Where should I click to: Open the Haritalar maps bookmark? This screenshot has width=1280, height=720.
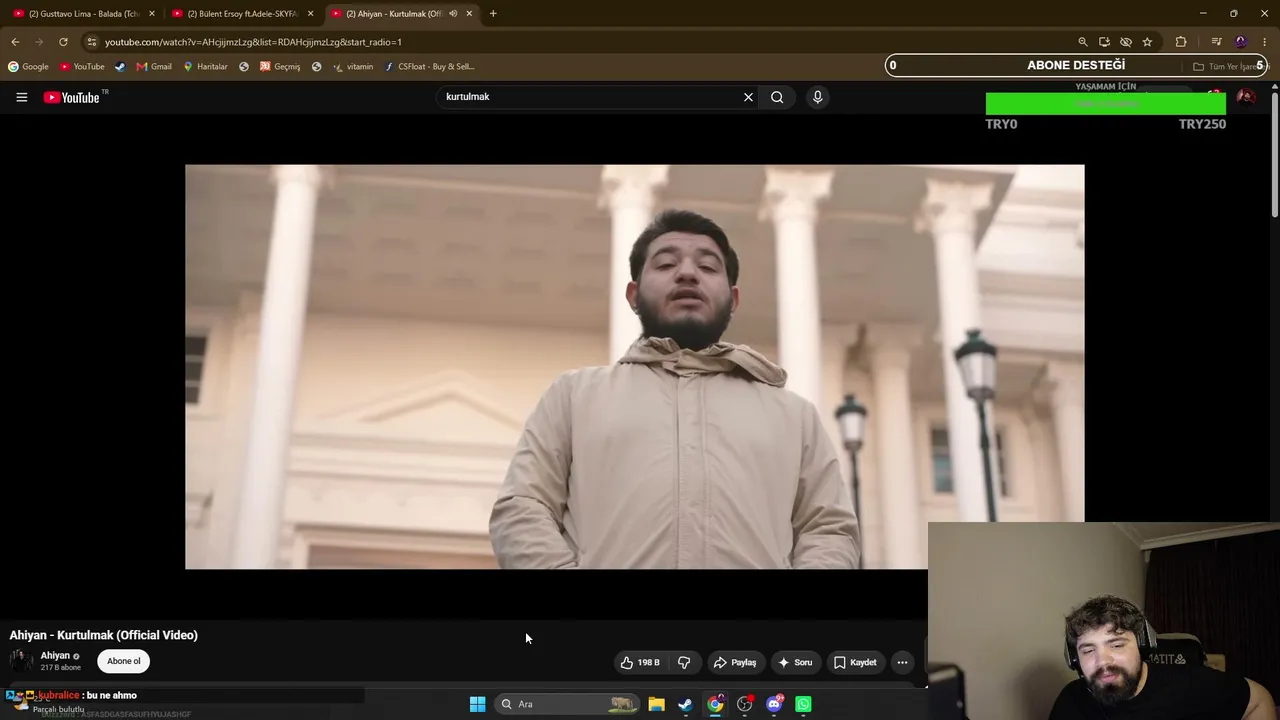[x=205, y=67]
